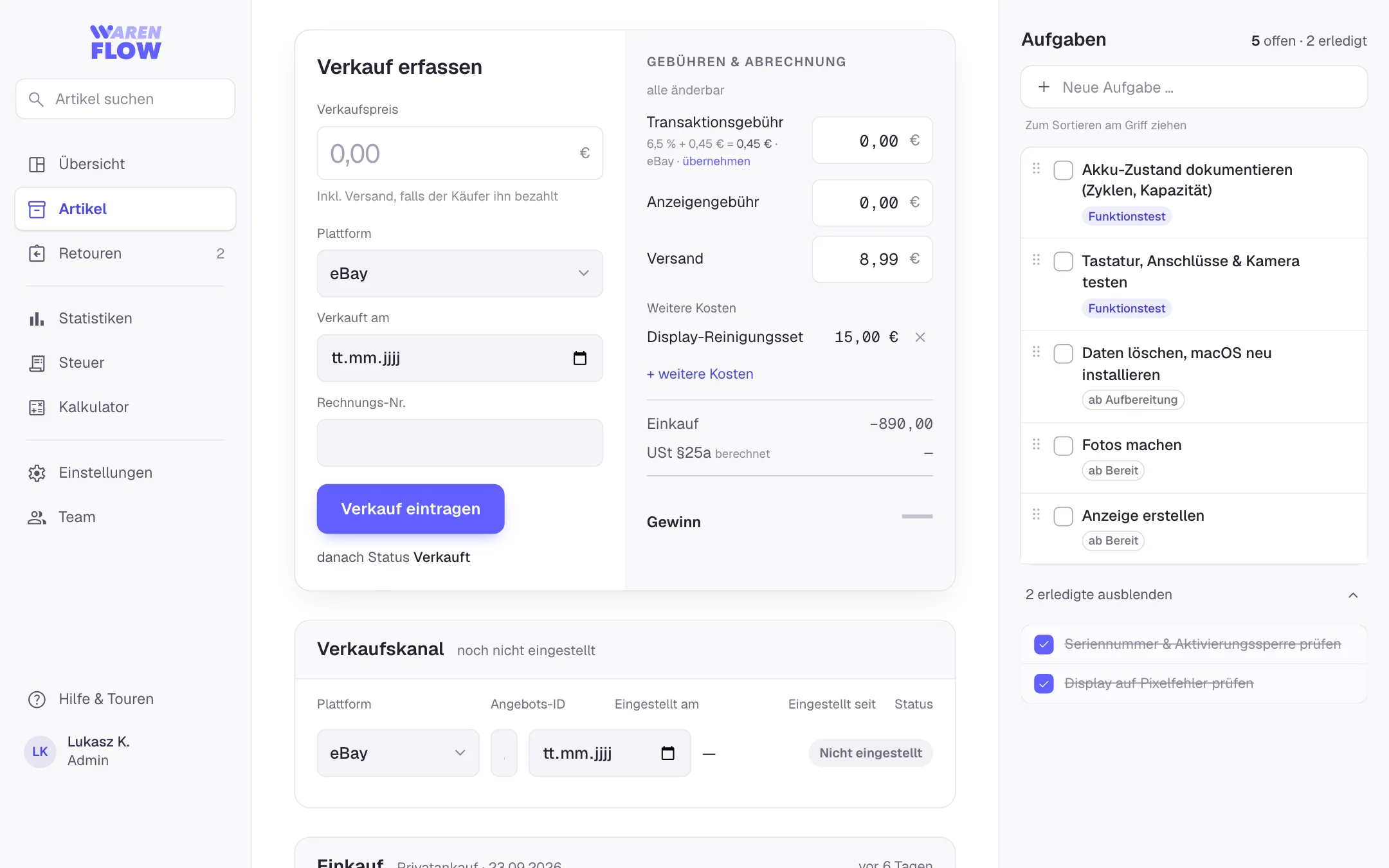Check off Tastatur, Anschlüsse & Kamera testen
The width and height of the screenshot is (1389, 868).
[1063, 262]
